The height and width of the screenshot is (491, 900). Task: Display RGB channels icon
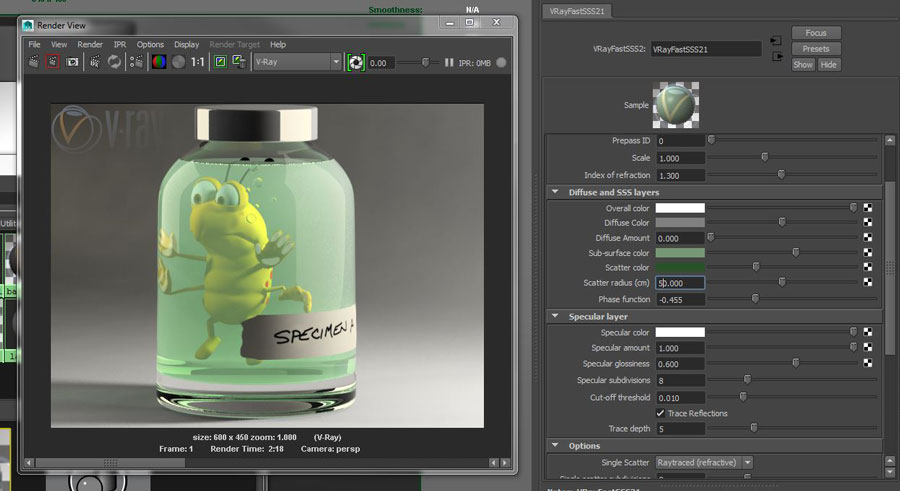(x=159, y=61)
